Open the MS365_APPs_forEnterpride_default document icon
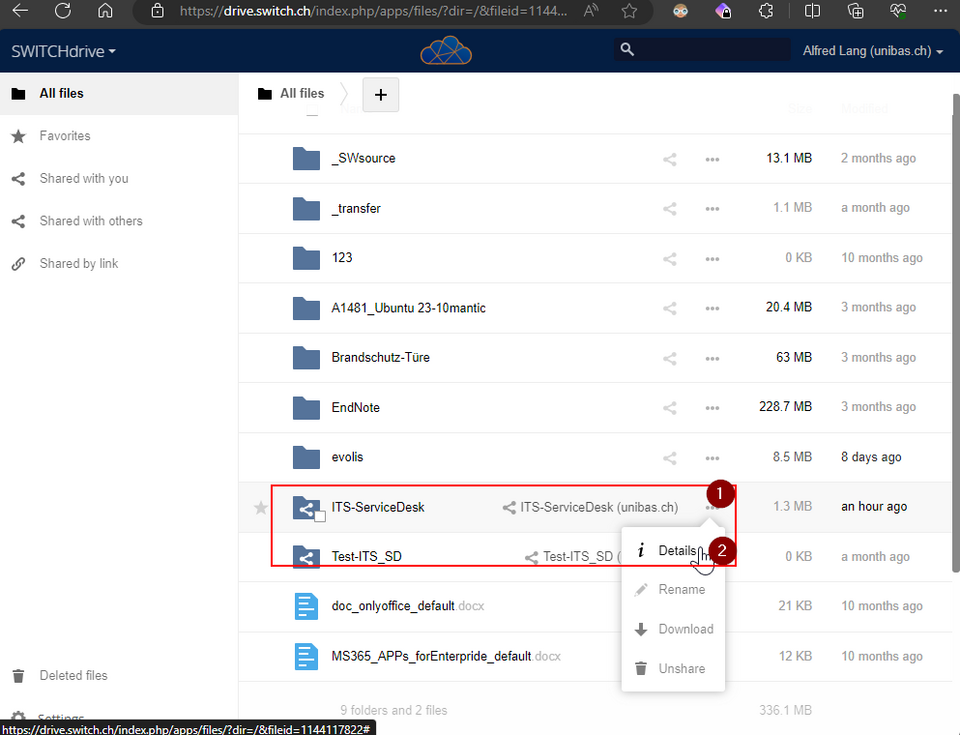Screen dimensions: 960x735 click(306, 657)
